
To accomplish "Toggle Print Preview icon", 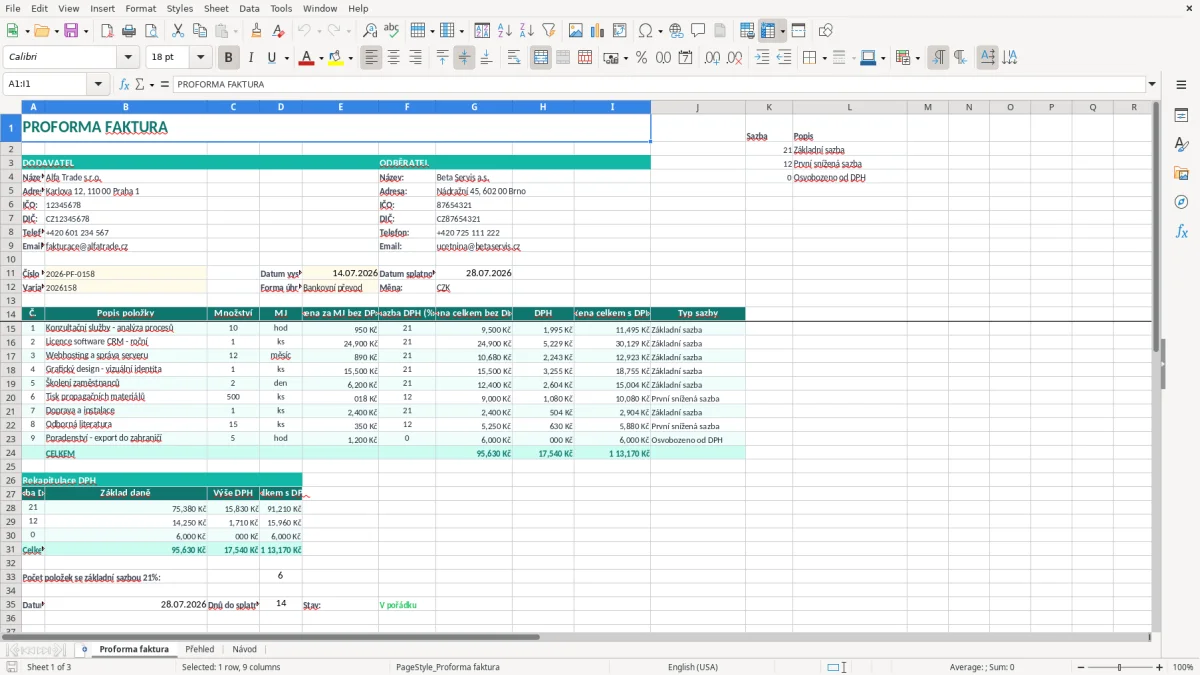I will pos(151,31).
